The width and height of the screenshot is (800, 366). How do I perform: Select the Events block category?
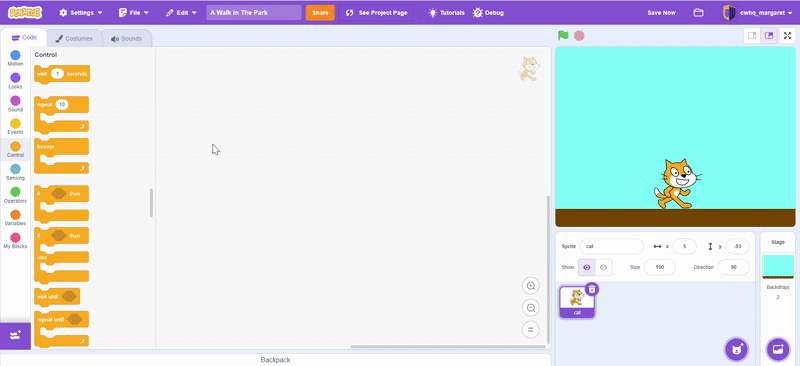point(15,127)
